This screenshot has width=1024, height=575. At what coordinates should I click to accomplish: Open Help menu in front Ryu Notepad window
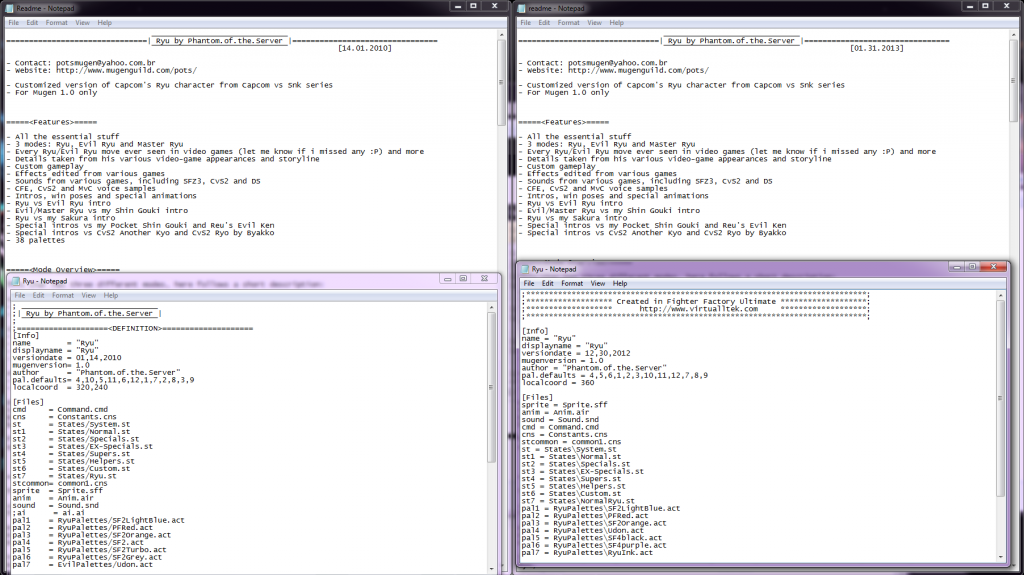tap(620, 284)
